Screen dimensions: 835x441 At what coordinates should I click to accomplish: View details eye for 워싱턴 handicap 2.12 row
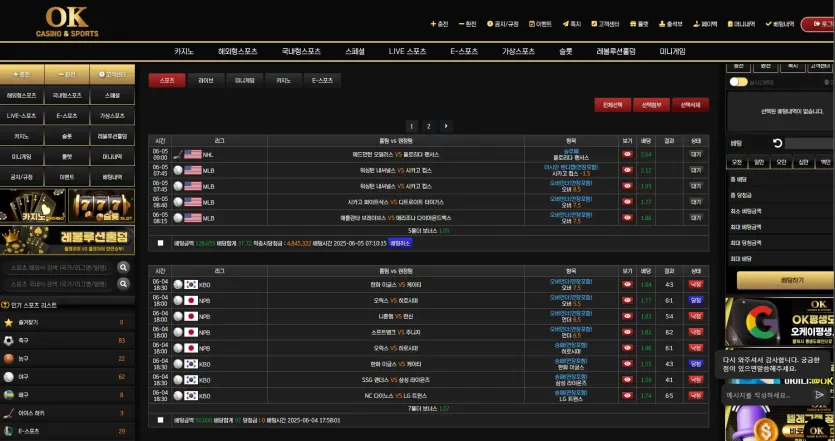(627, 170)
